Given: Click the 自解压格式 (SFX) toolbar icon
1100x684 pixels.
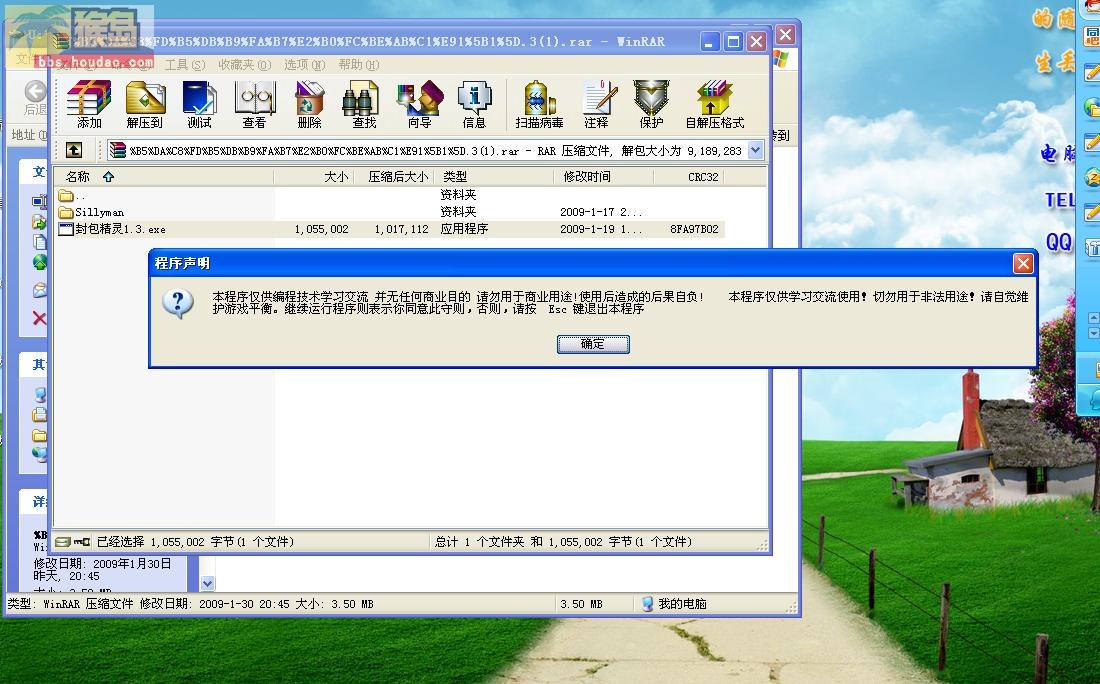Looking at the screenshot, I should pyautogui.click(x=715, y=105).
